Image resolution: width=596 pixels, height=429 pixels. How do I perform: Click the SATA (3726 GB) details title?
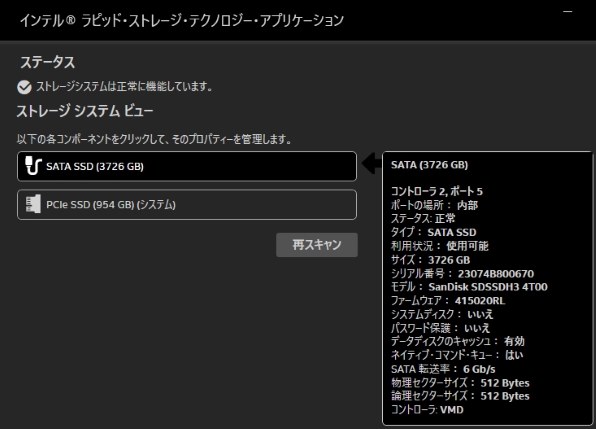[x=430, y=165]
